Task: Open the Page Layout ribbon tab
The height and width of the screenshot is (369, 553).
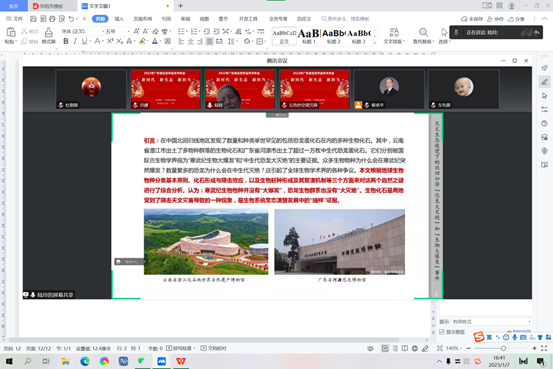Action: pos(142,19)
